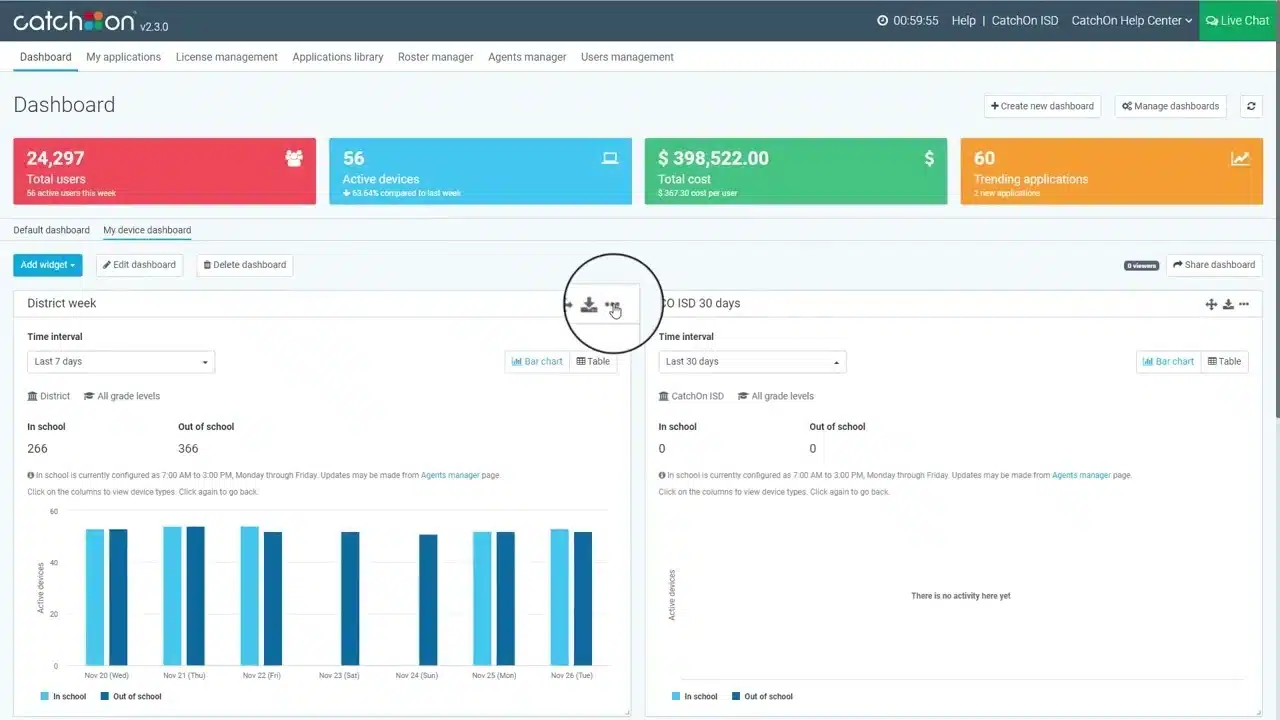Select Bar chart view in District week widget

coord(537,362)
